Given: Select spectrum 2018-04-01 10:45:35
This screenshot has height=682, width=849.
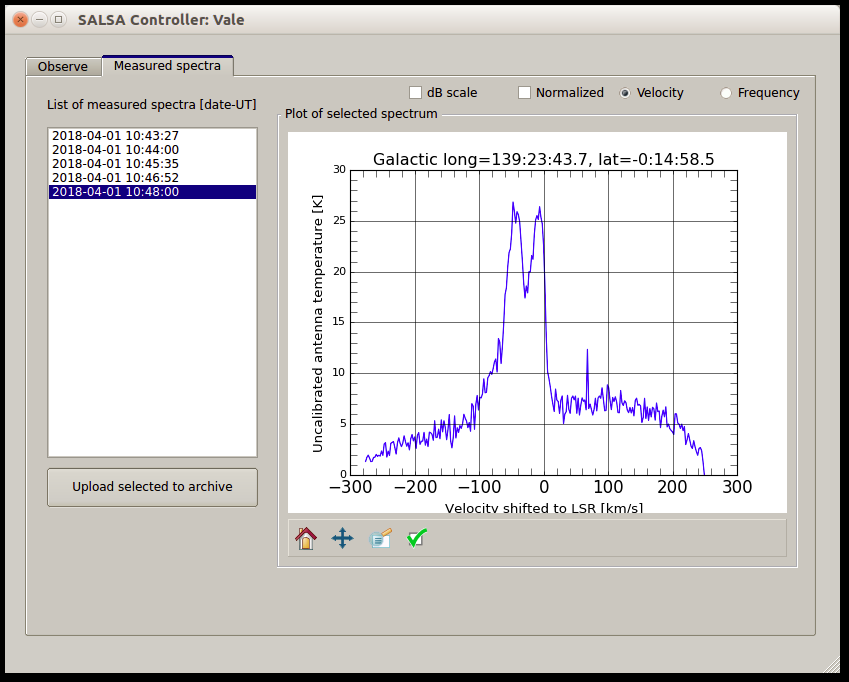Looking at the screenshot, I should (152, 163).
